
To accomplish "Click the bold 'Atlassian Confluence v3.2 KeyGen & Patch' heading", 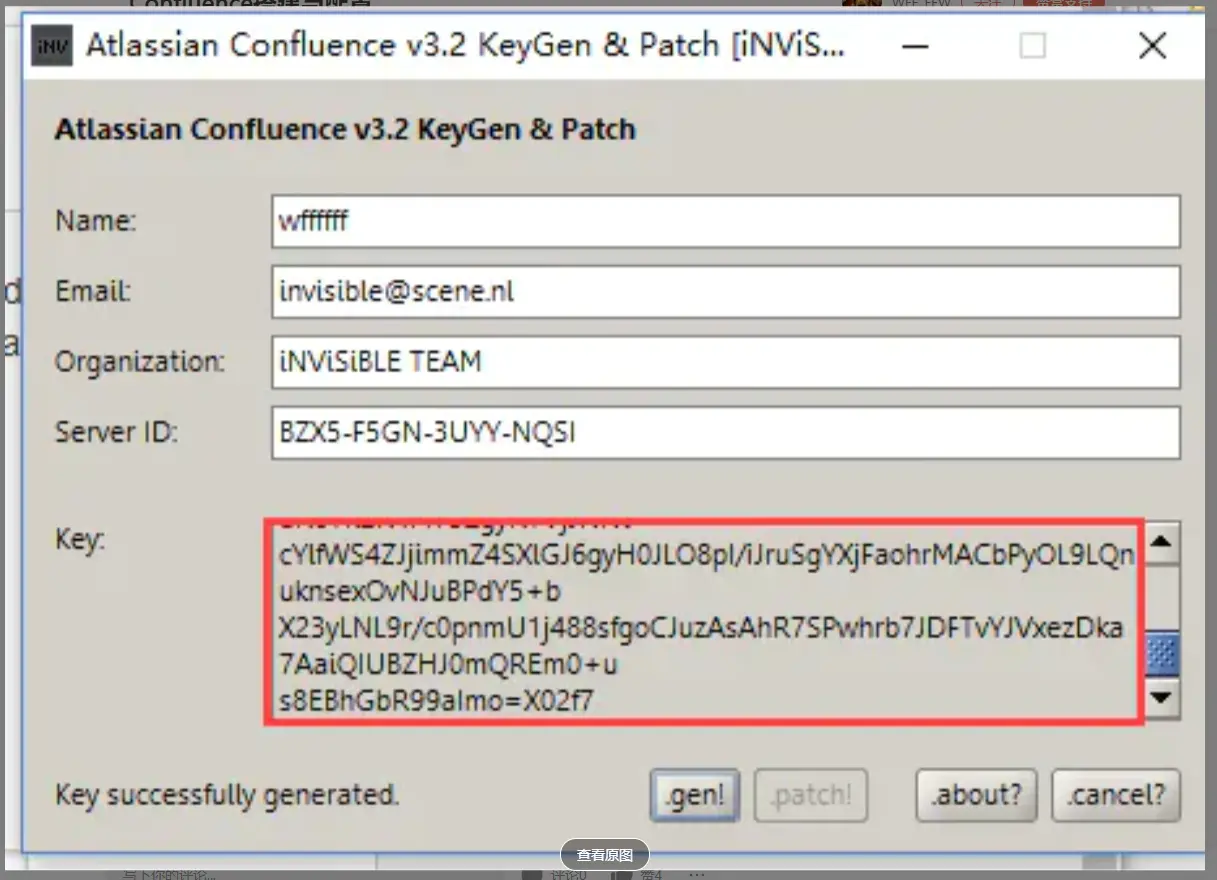I will [x=345, y=130].
